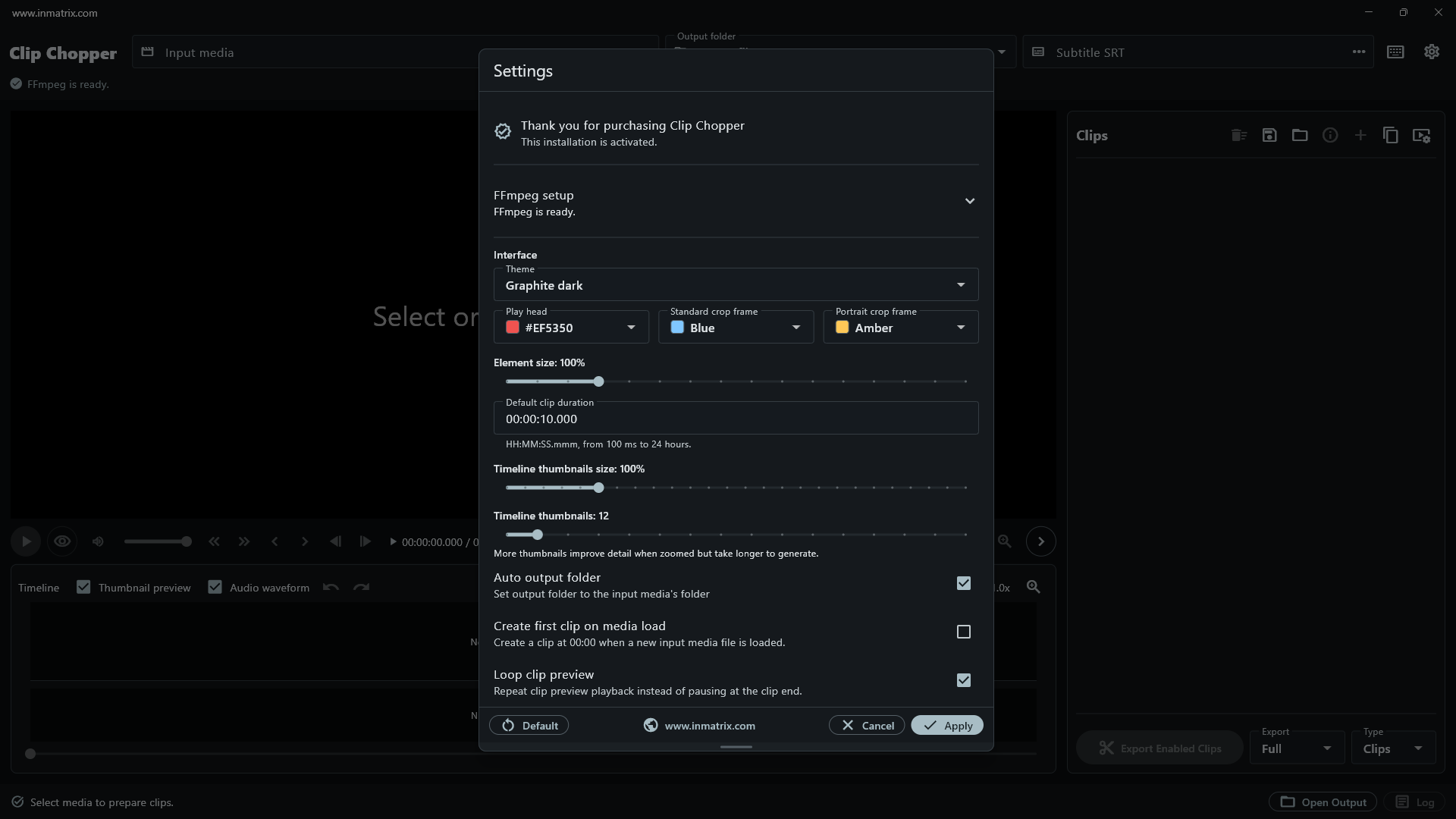Open the www.inmatrix.com link in Settings
This screenshot has height=819, width=1456.
699,726
